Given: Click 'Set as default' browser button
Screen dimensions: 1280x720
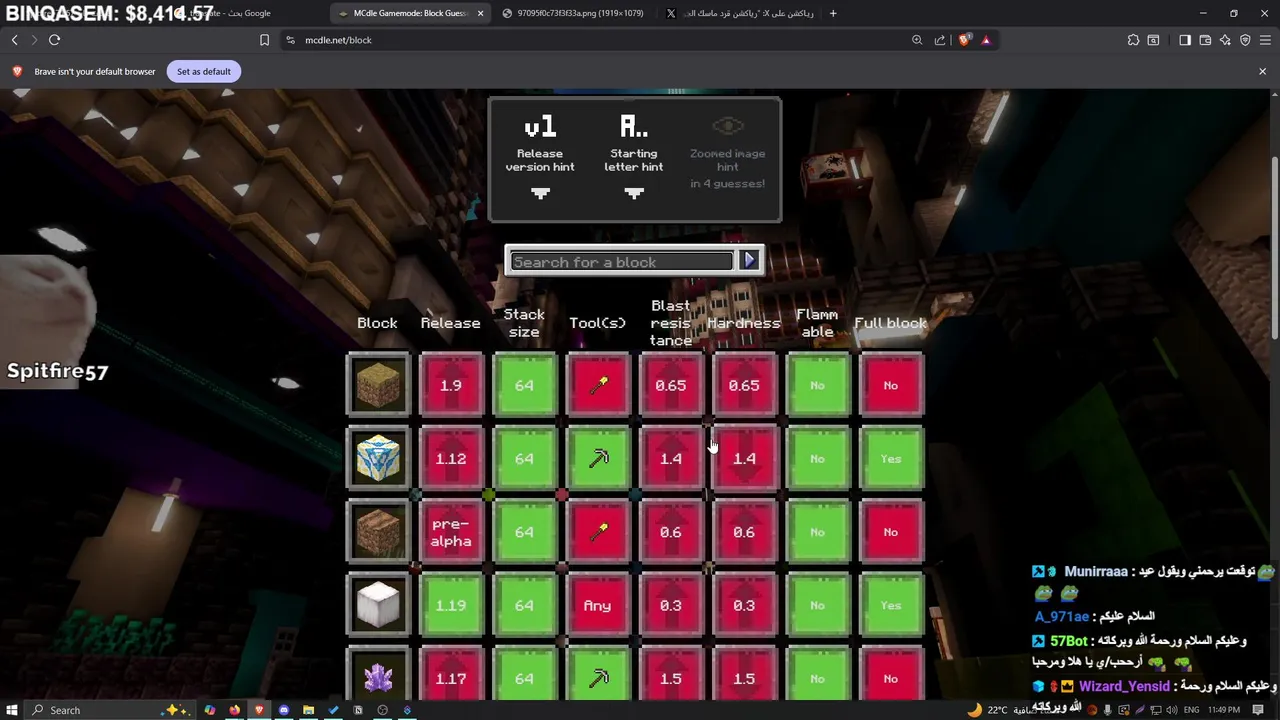Looking at the screenshot, I should (x=204, y=71).
